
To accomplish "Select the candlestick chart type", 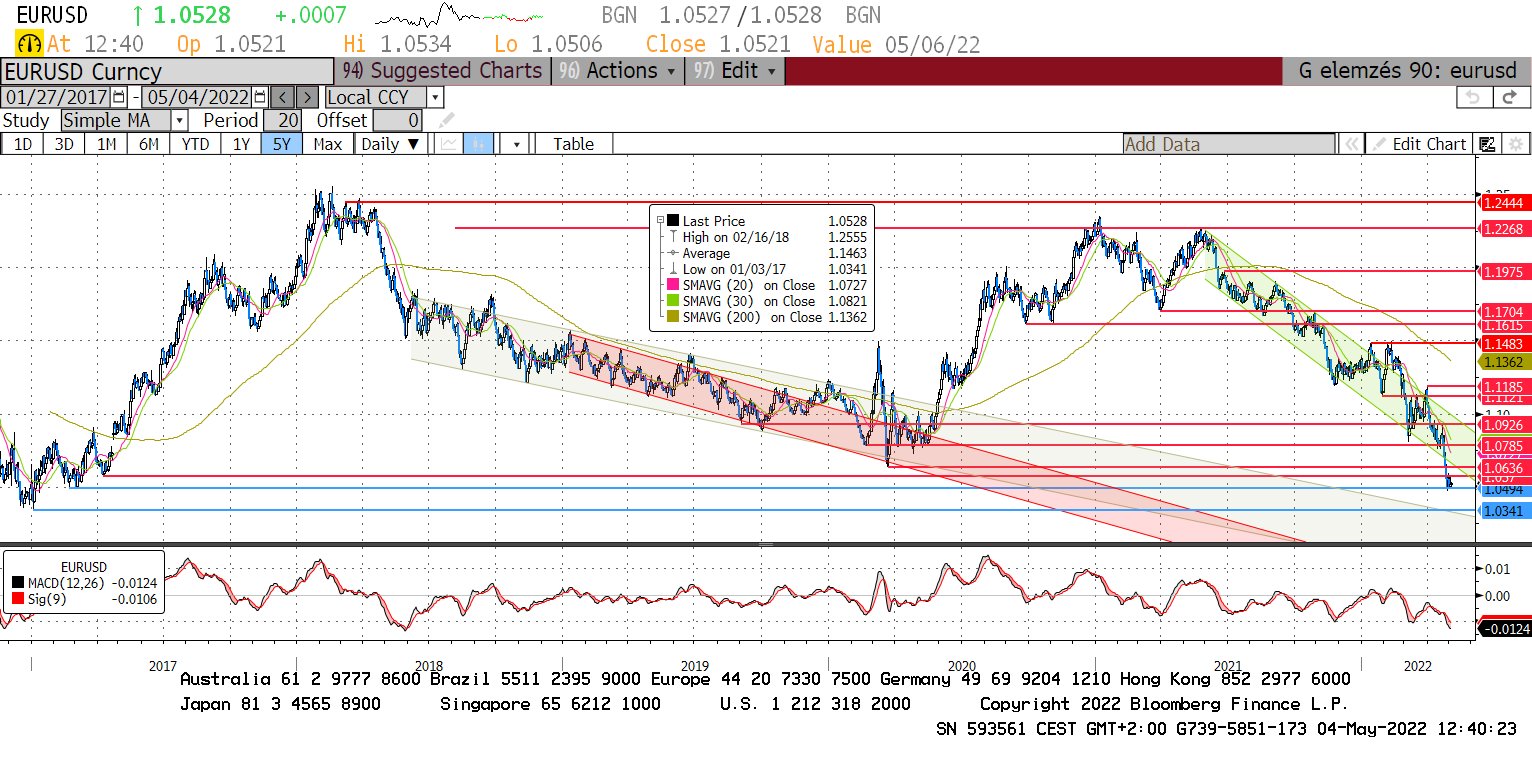I will click(x=478, y=144).
